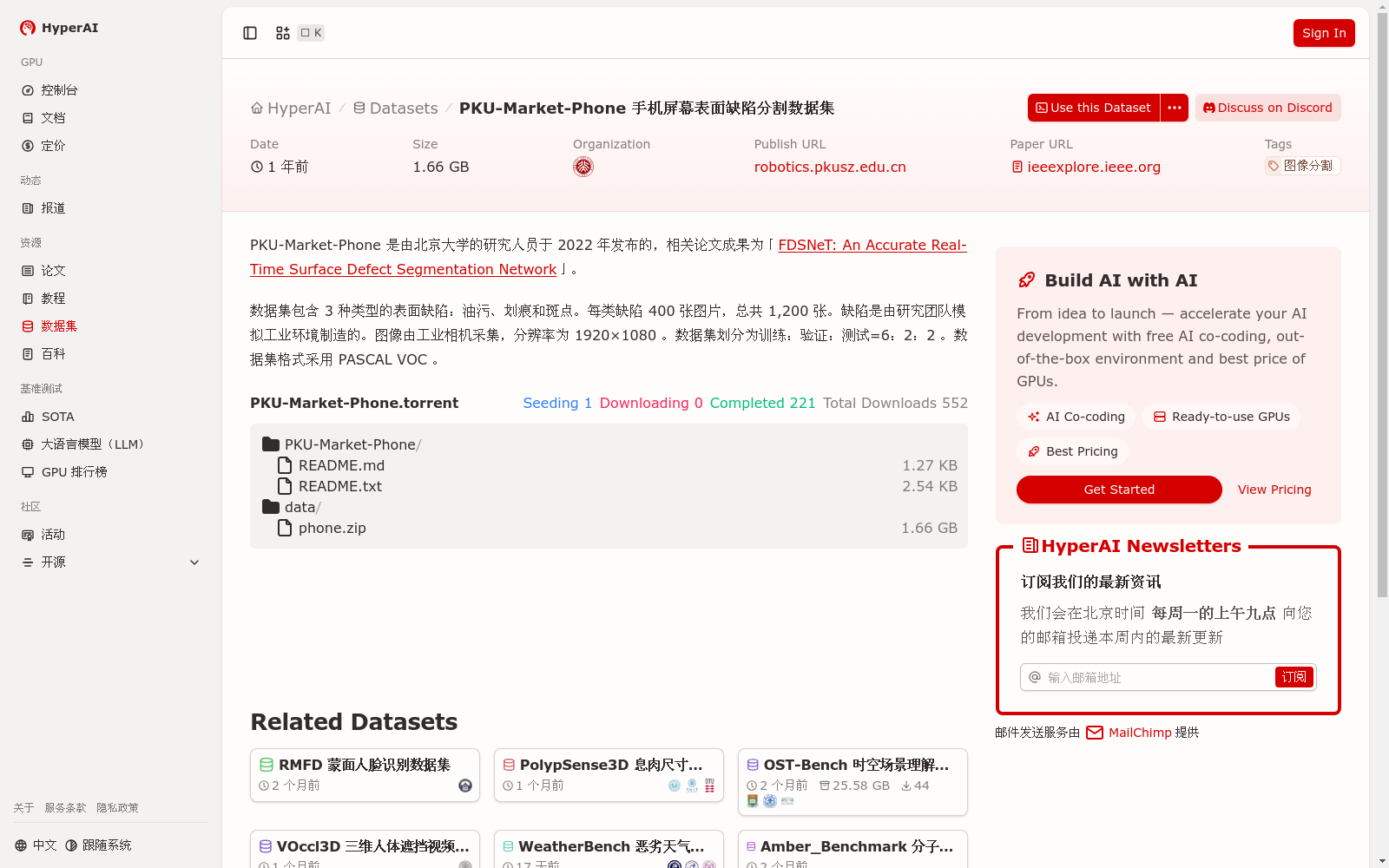Screen dimensions: 1389x868
Task: Click the Total Downloads 552 text
Action: click(x=895, y=403)
